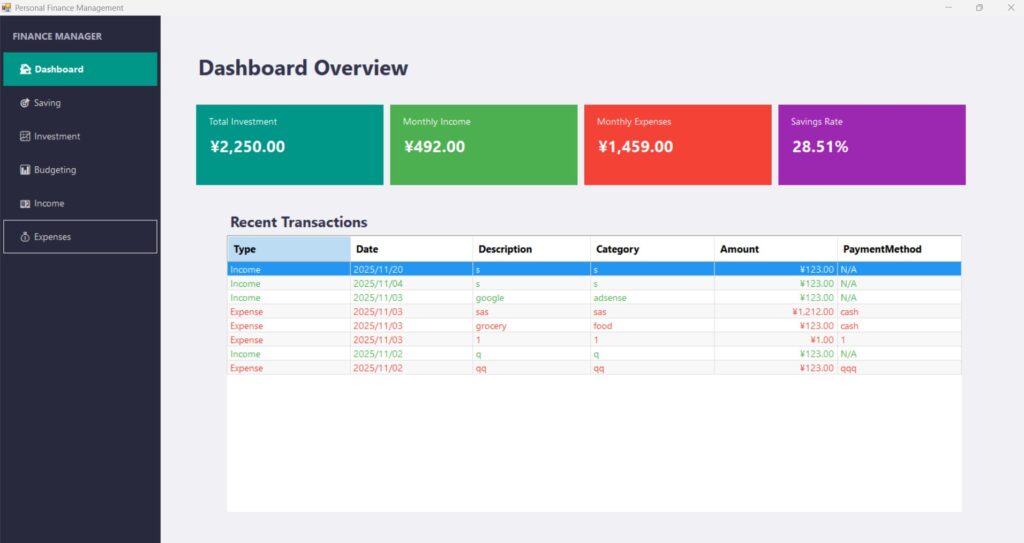
Task: Open the Income page
Action: [x=80, y=203]
